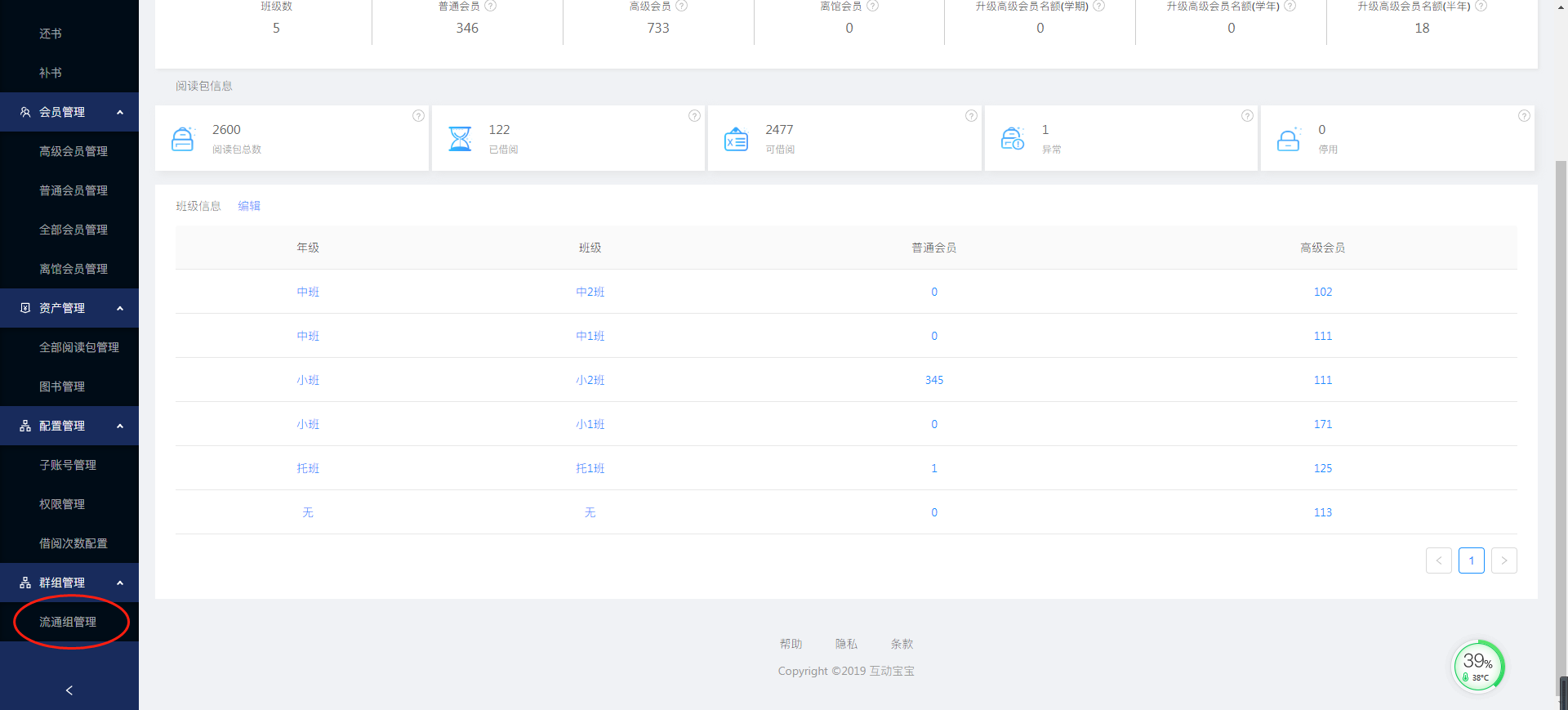This screenshot has height=710, width=1568.
Task: Go to next page in pagination
Action: point(1504,560)
